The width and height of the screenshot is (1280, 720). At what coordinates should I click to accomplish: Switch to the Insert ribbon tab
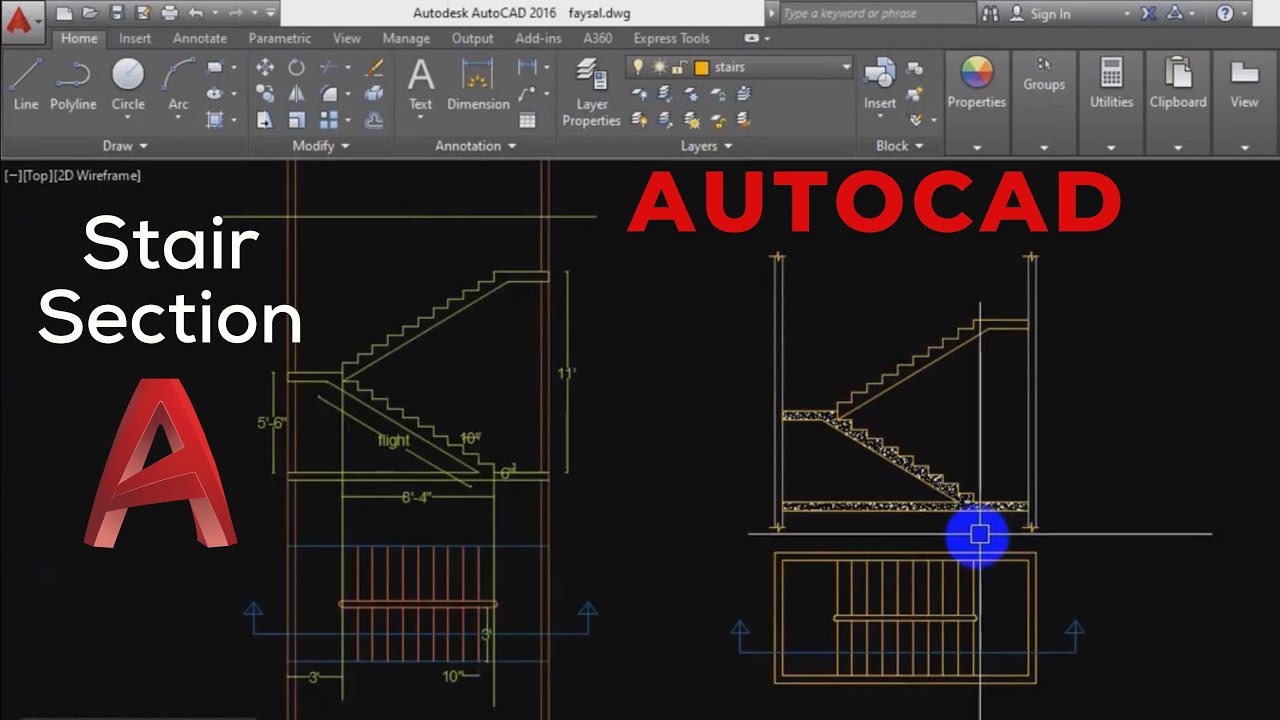tap(135, 38)
